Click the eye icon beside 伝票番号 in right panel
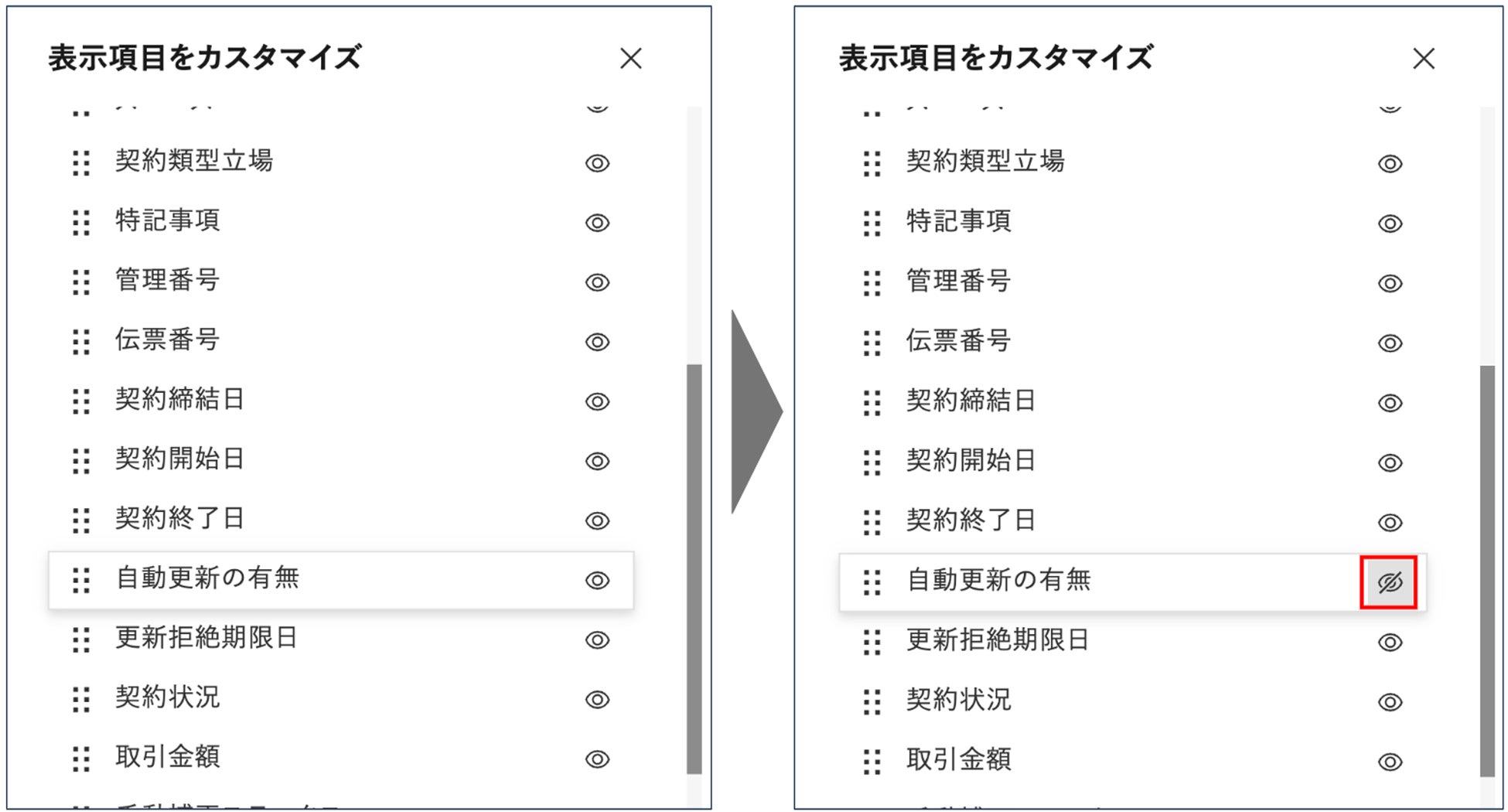The image size is (1508, 812). pyautogui.click(x=1390, y=343)
